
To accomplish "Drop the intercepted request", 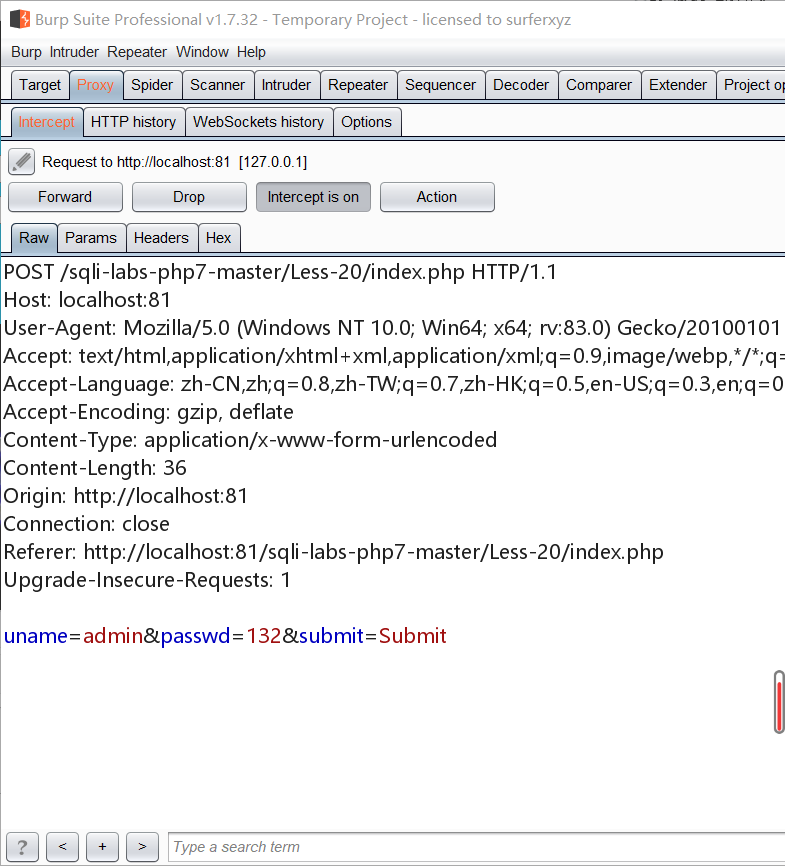I will (189, 197).
